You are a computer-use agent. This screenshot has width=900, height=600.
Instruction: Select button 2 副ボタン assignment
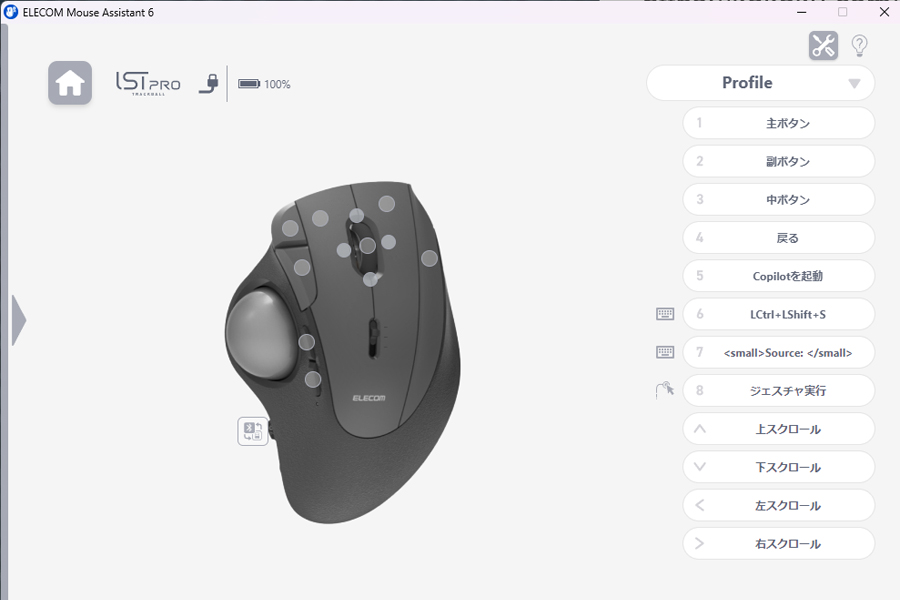click(779, 161)
